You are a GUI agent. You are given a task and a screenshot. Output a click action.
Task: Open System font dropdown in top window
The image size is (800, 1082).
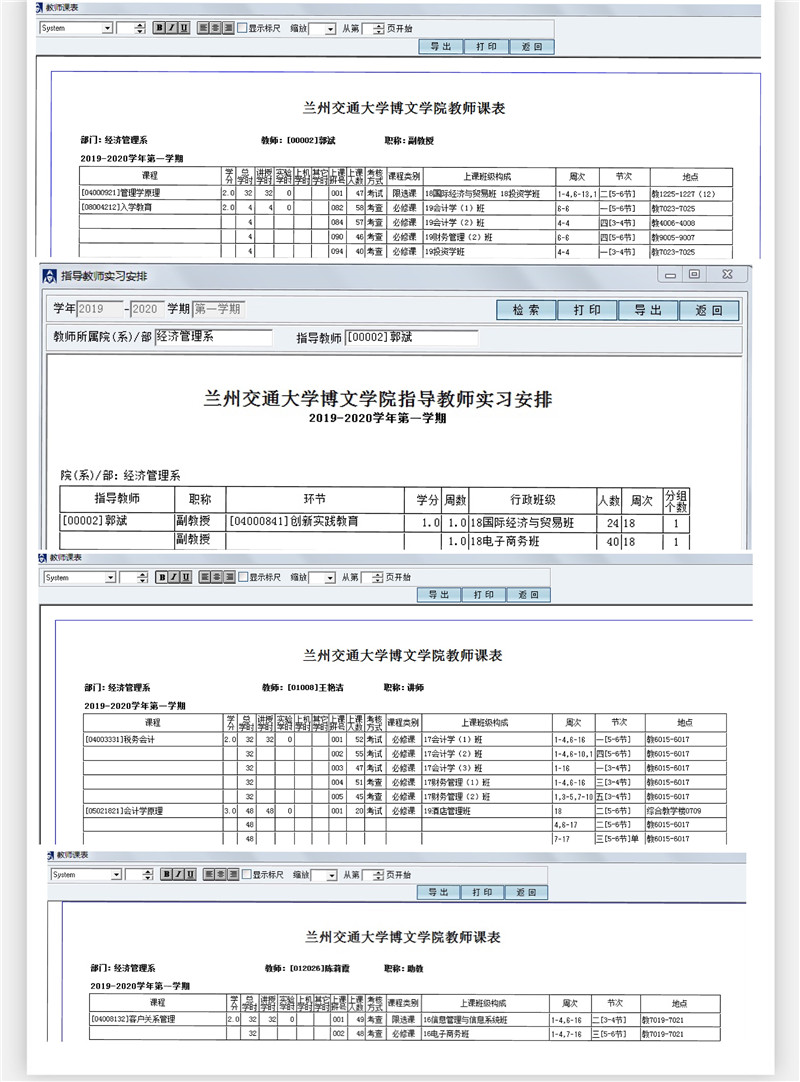point(107,28)
